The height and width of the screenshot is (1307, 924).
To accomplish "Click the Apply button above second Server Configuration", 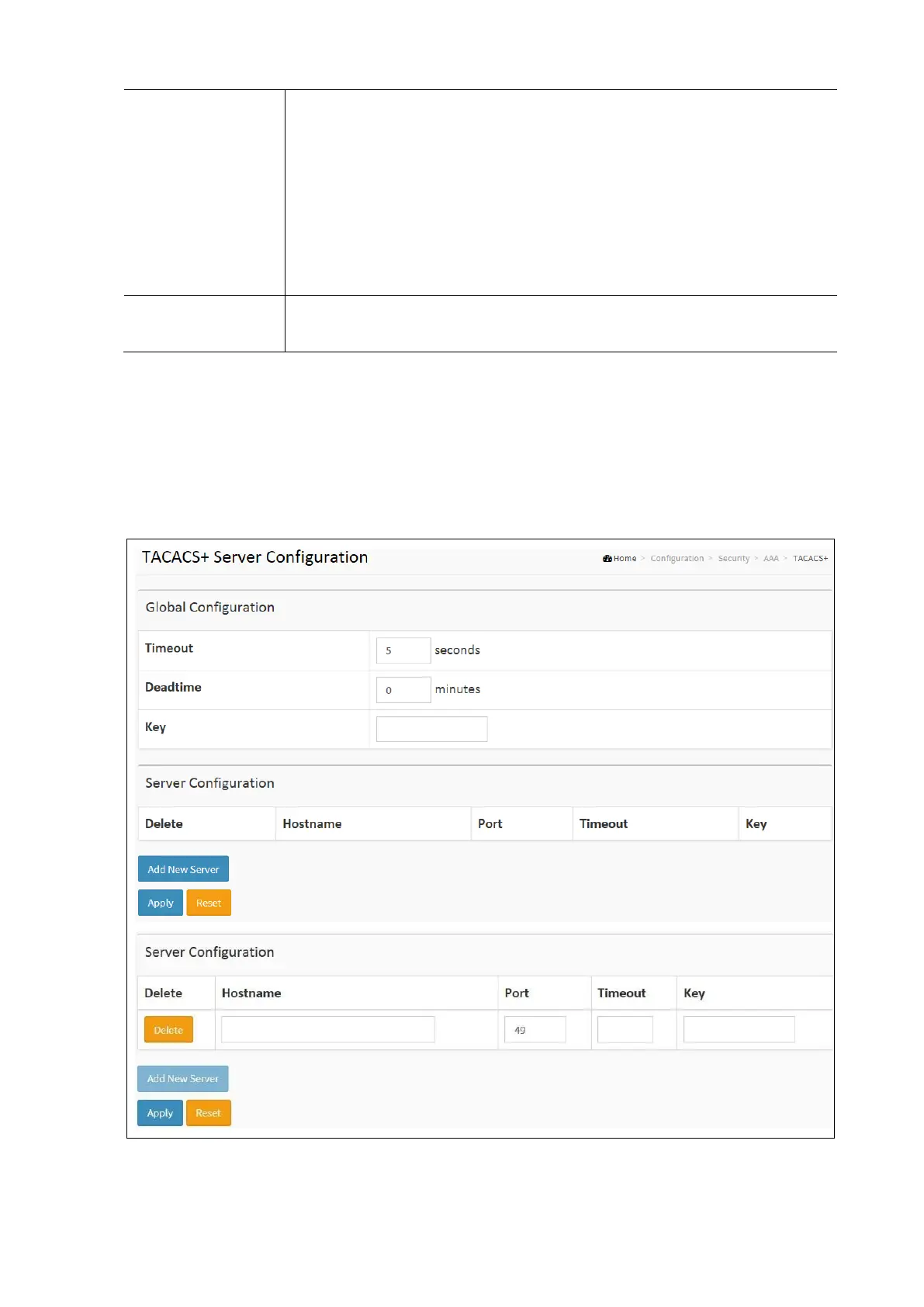I will pos(161,903).
